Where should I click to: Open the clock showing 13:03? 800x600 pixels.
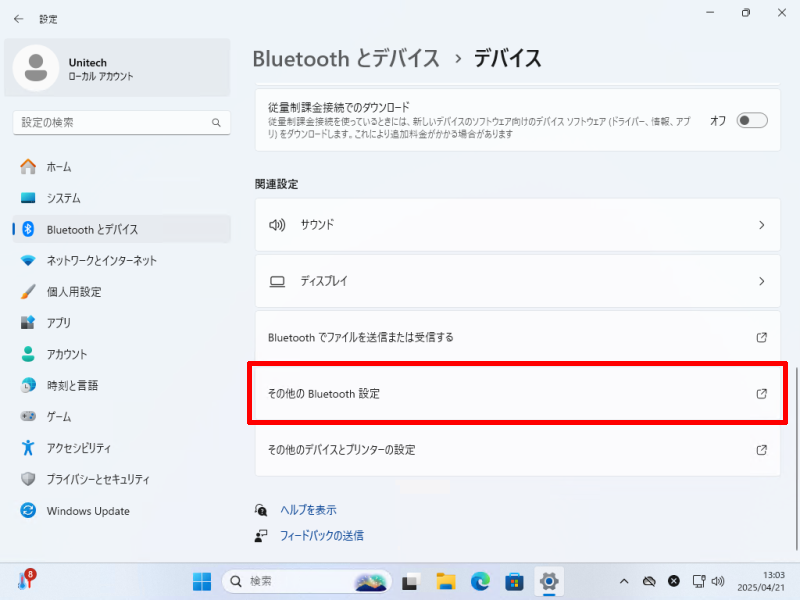click(761, 581)
